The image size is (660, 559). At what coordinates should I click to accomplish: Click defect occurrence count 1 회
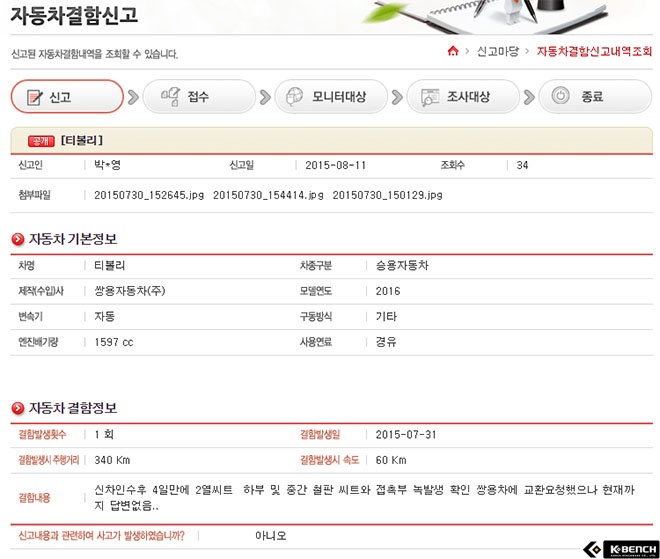pos(104,434)
